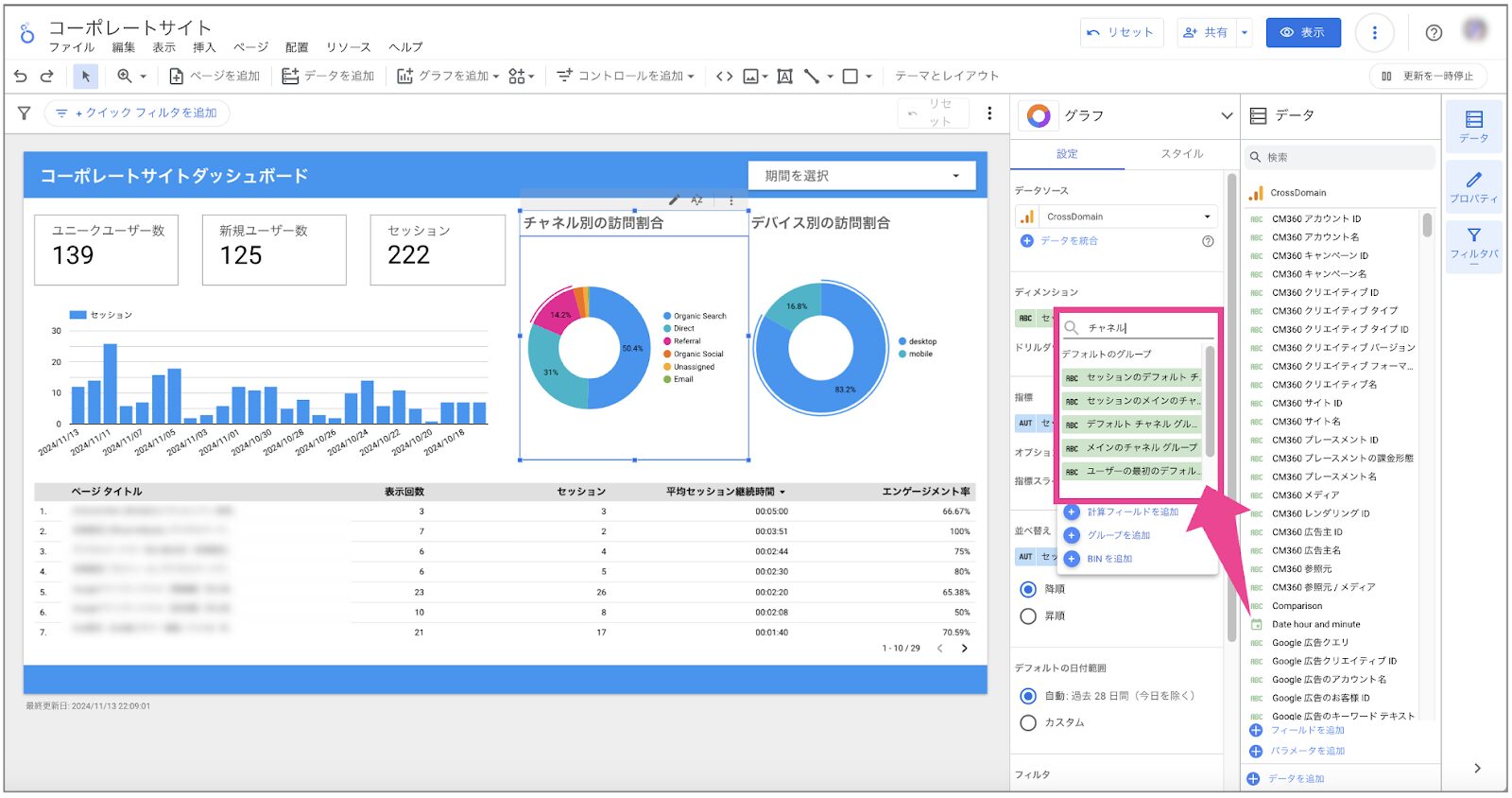Click the undo arrow icon
Screen dimensions: 1512x798
pyautogui.click(x=21, y=77)
